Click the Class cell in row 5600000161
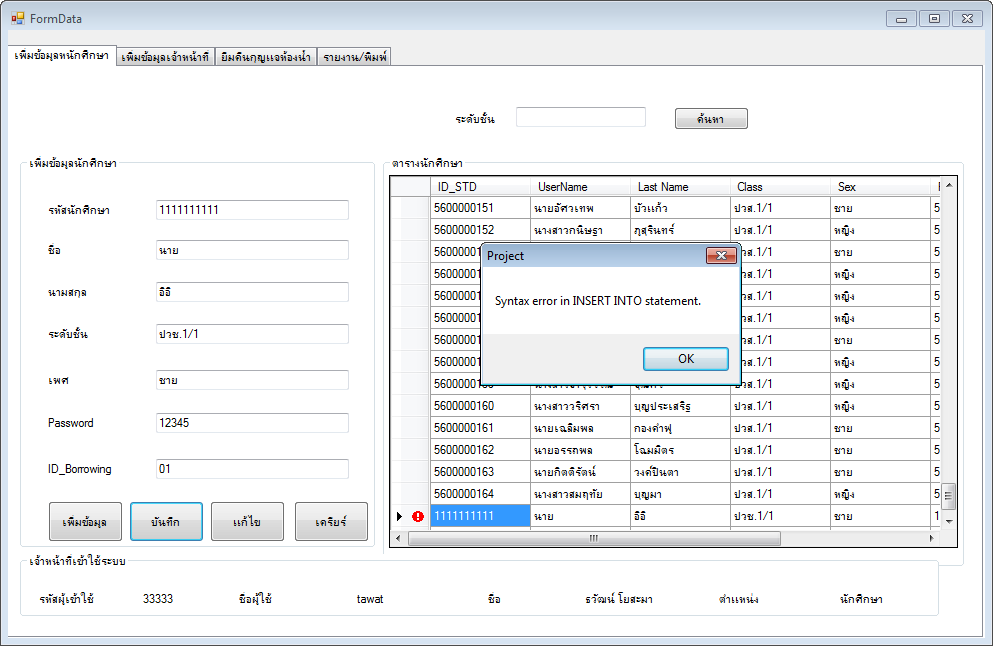The height and width of the screenshot is (646, 993). click(780, 428)
